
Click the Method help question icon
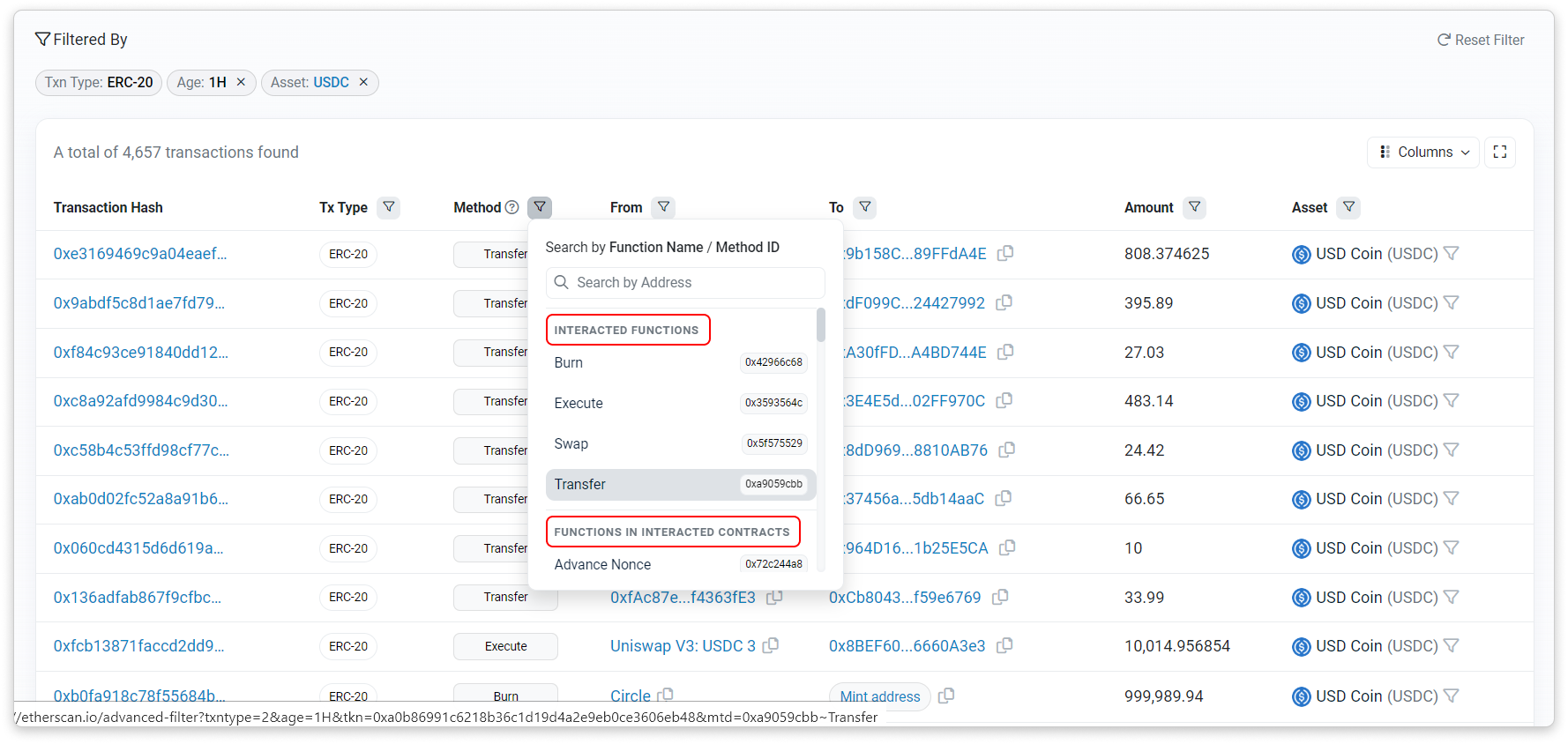pyautogui.click(x=511, y=207)
